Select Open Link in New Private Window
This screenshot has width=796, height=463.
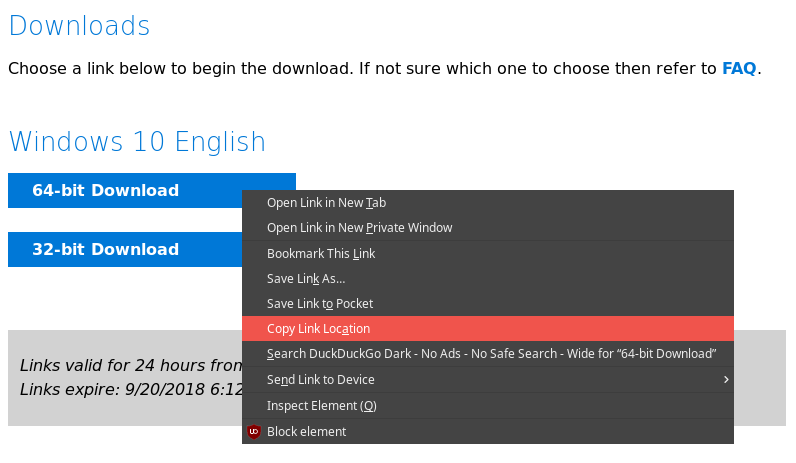[x=359, y=228]
